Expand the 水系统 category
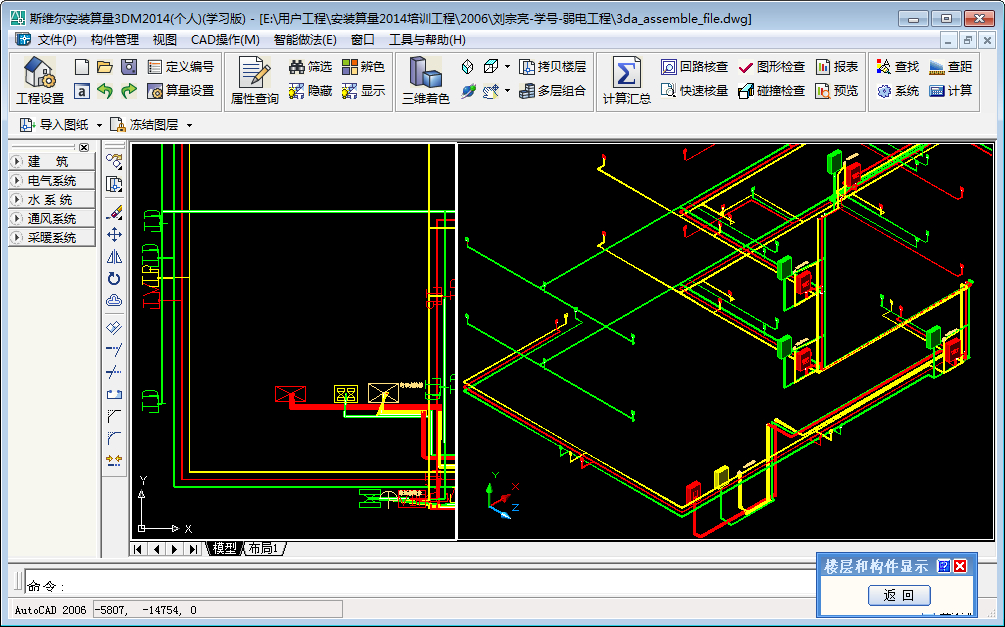 pos(52,200)
